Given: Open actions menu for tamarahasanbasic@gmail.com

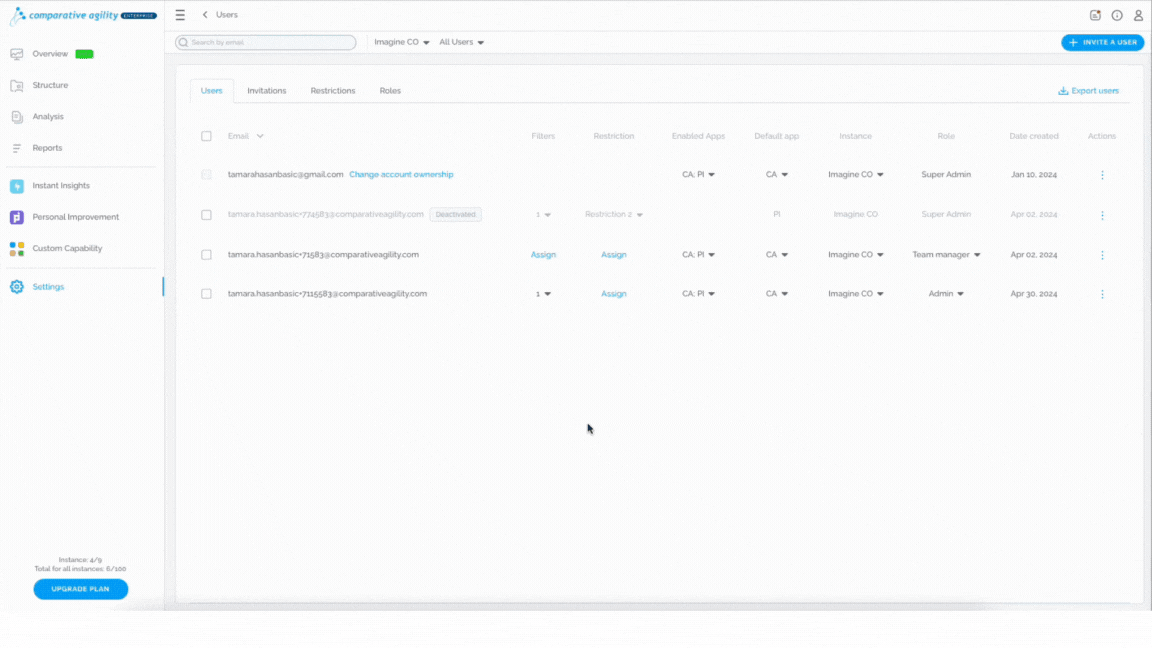Looking at the screenshot, I should tap(1102, 175).
